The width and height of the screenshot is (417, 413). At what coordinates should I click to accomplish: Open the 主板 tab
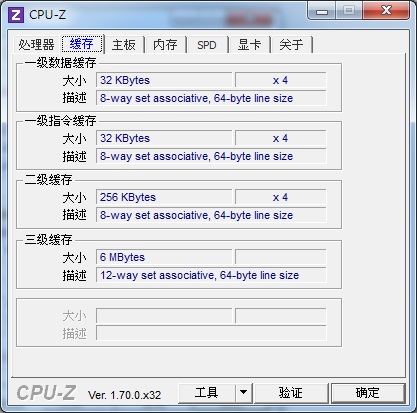coord(124,45)
